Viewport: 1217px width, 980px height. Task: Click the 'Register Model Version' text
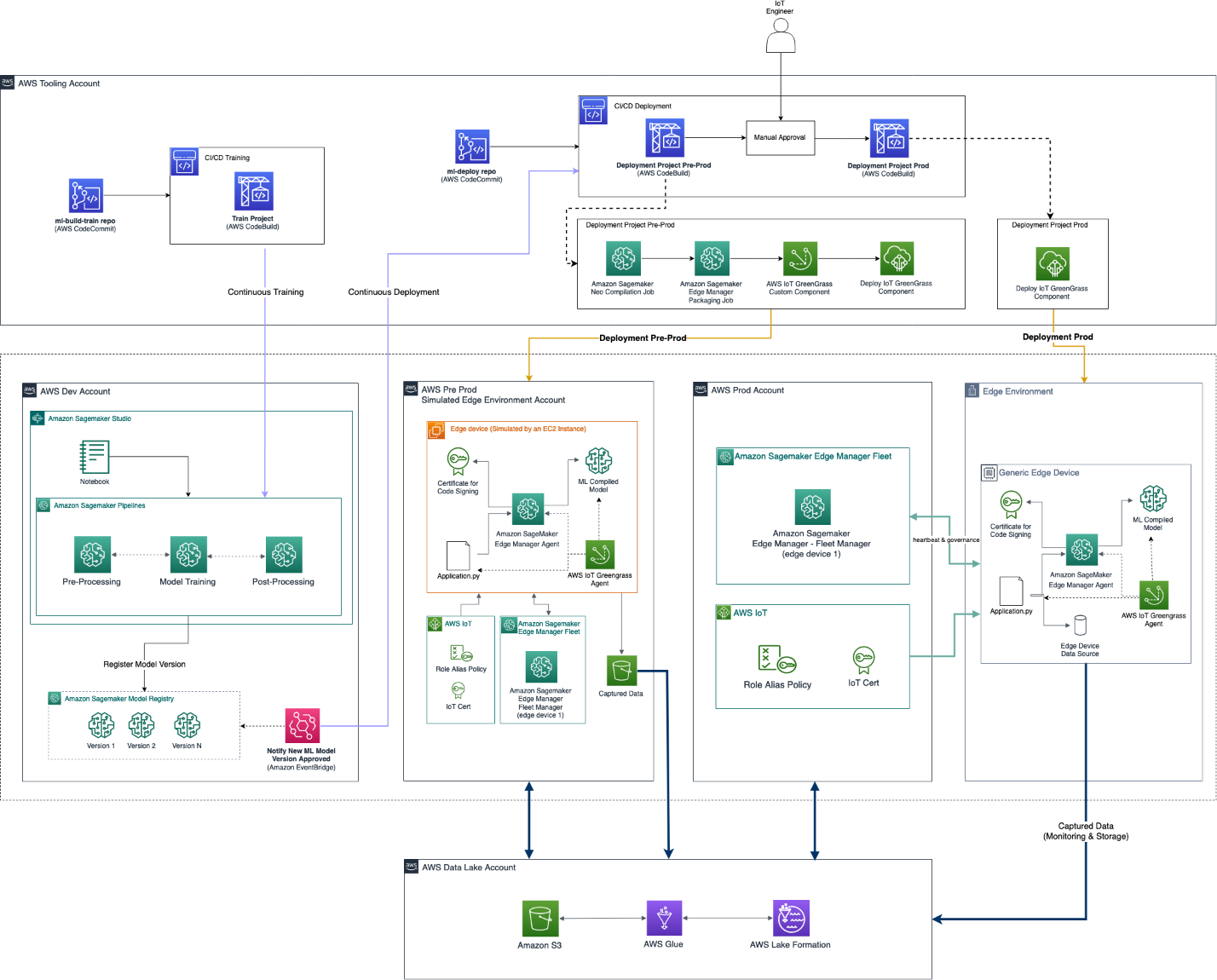145,665
